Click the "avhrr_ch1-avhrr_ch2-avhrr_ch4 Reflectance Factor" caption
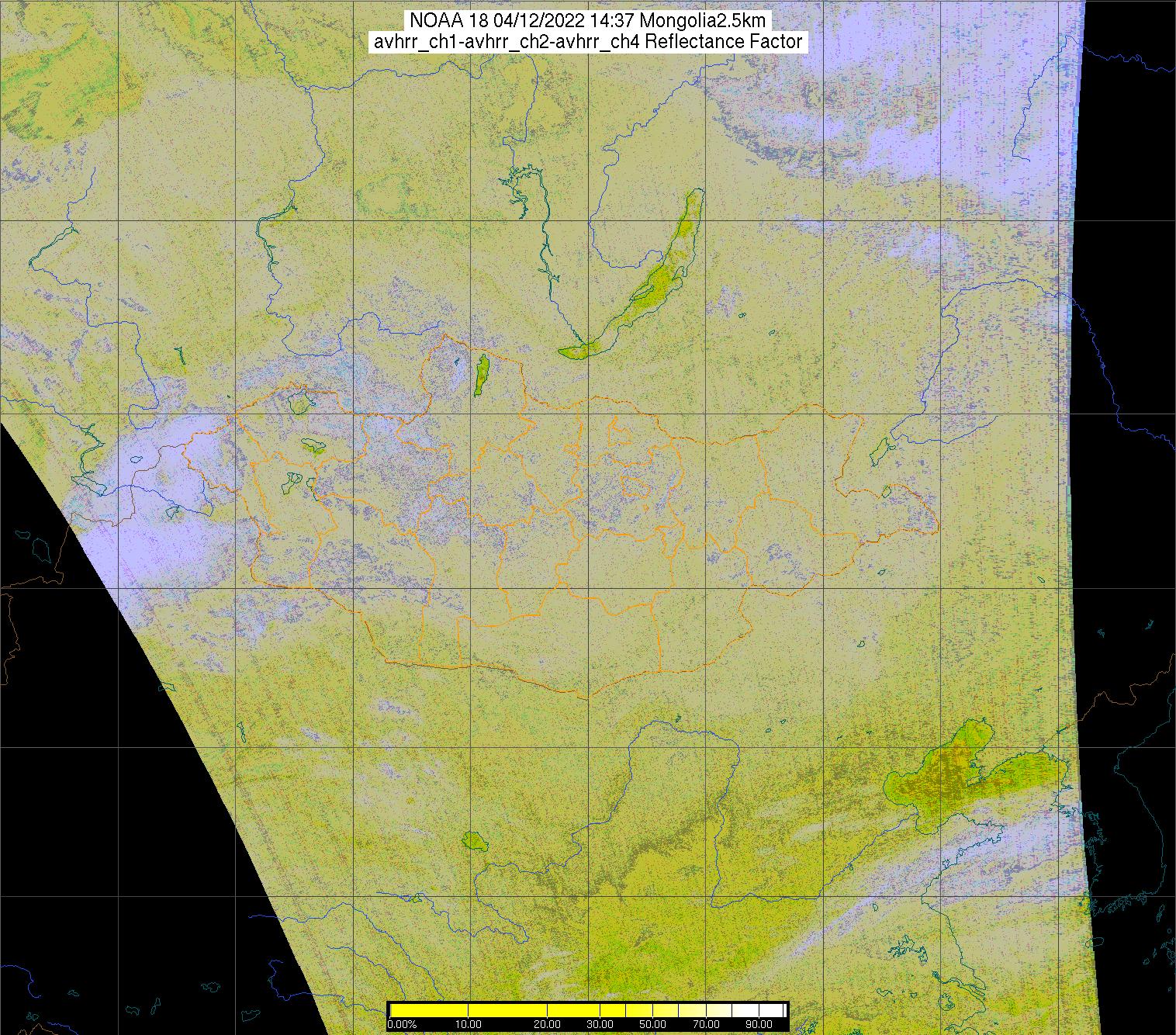The image size is (1176, 1035). 588,42
